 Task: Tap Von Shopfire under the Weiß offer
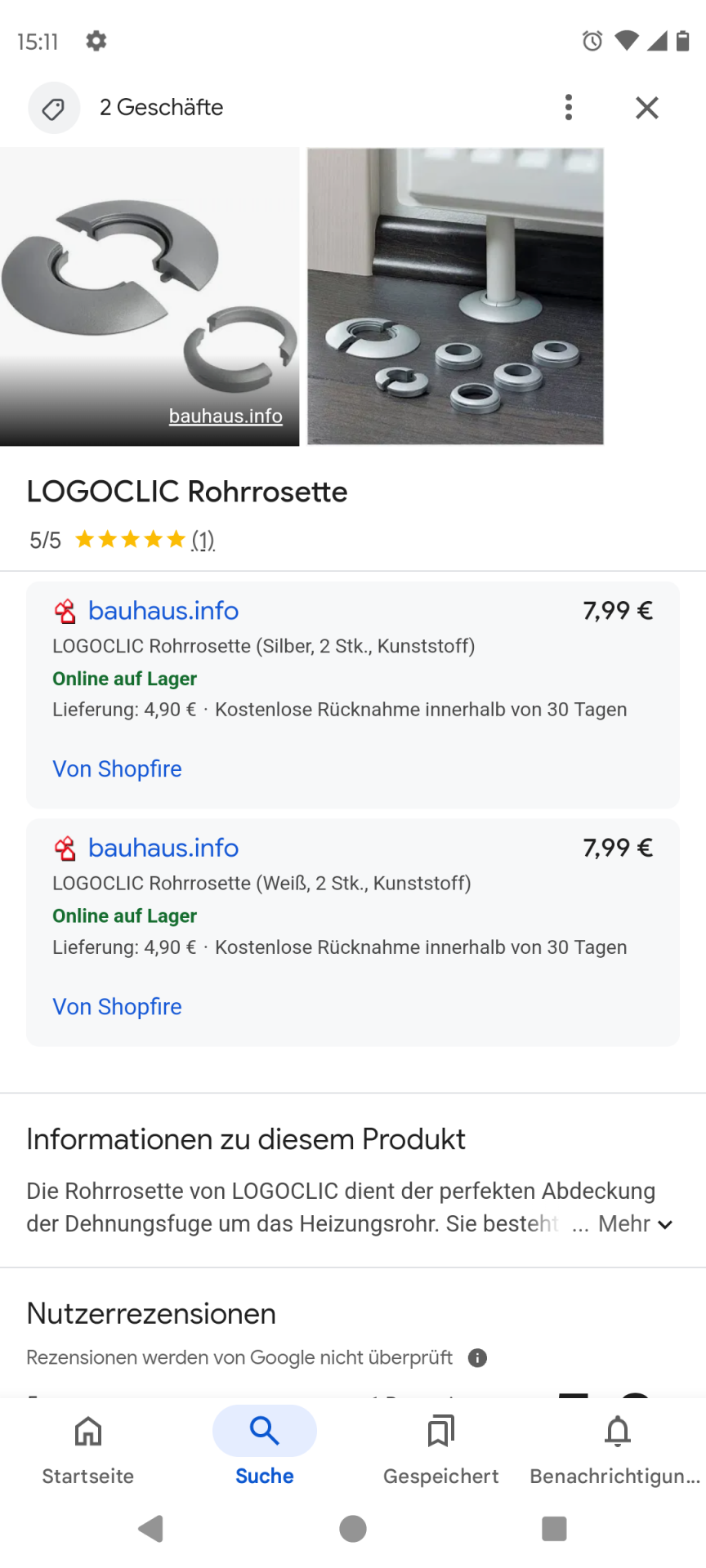117,1007
